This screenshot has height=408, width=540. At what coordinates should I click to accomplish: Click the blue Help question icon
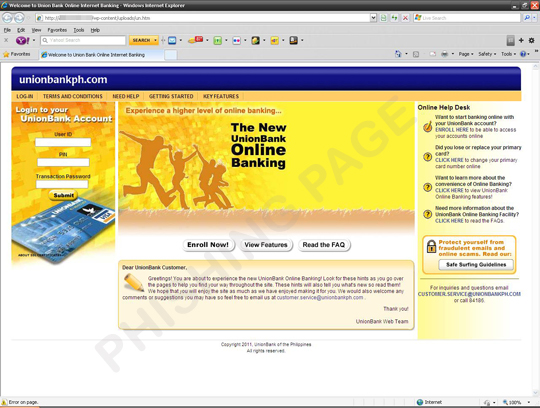(523, 54)
